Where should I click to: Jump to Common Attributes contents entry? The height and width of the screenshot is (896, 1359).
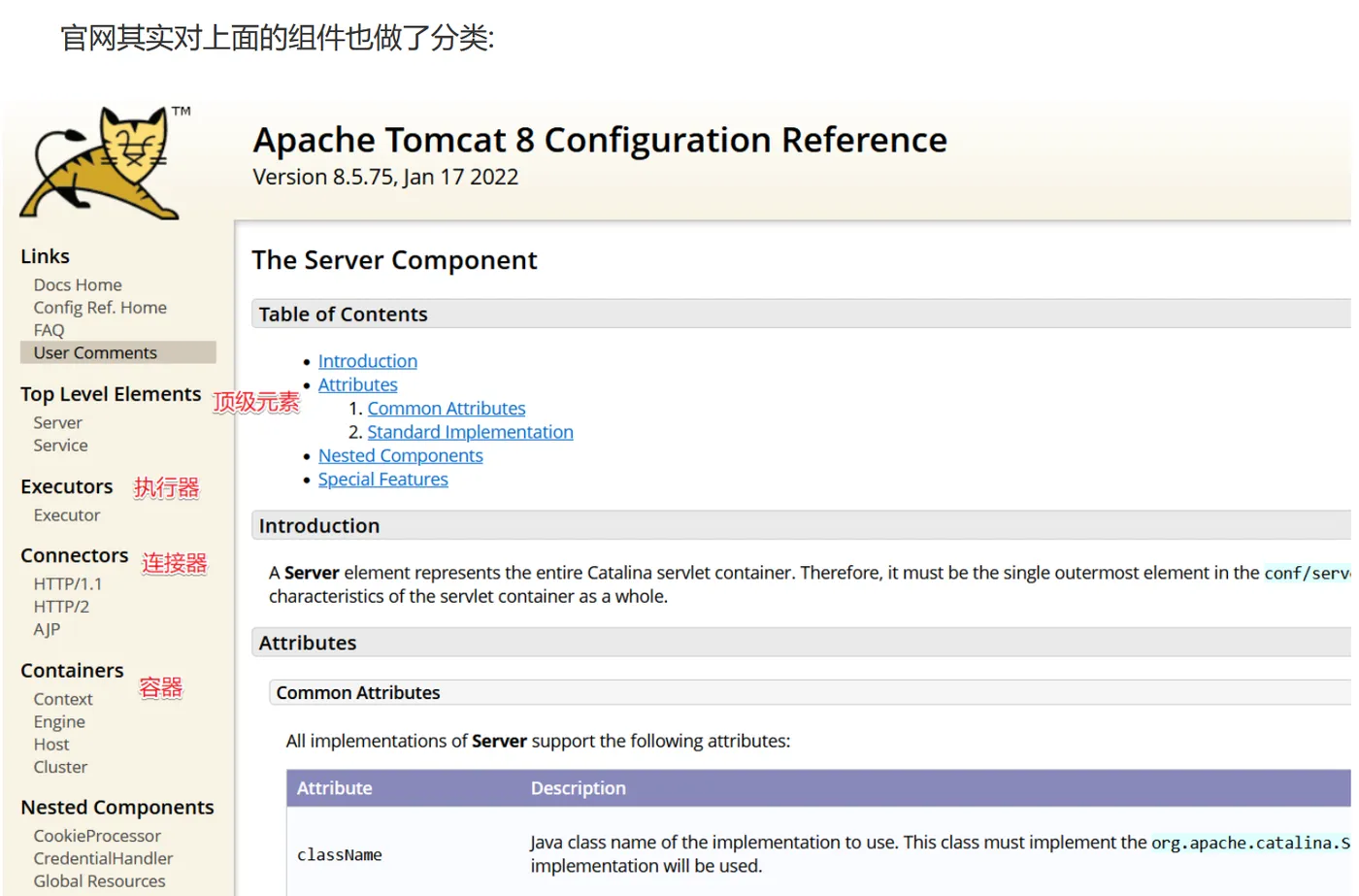click(x=447, y=408)
